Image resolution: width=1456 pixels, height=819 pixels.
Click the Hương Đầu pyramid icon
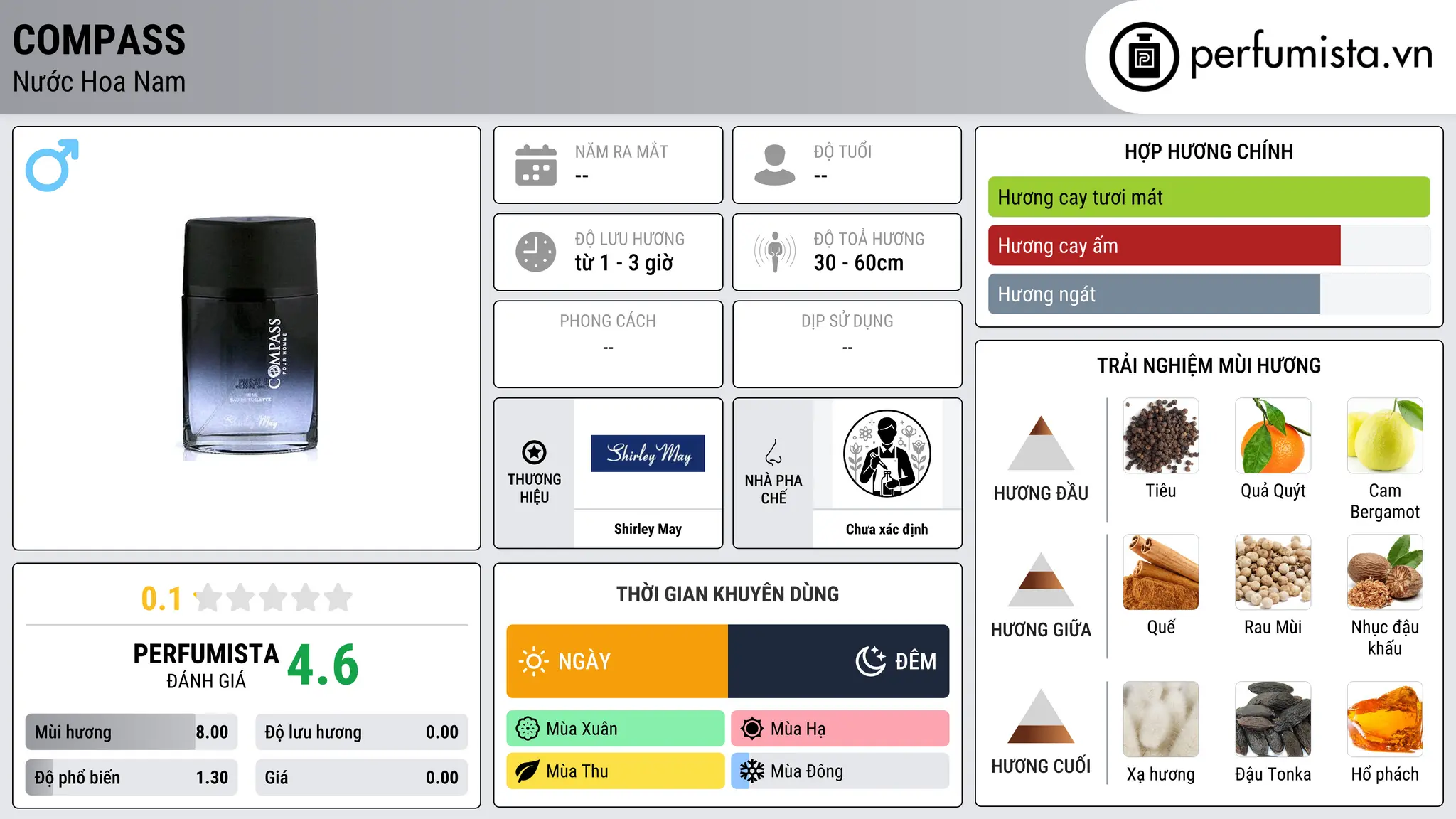pos(1041,442)
